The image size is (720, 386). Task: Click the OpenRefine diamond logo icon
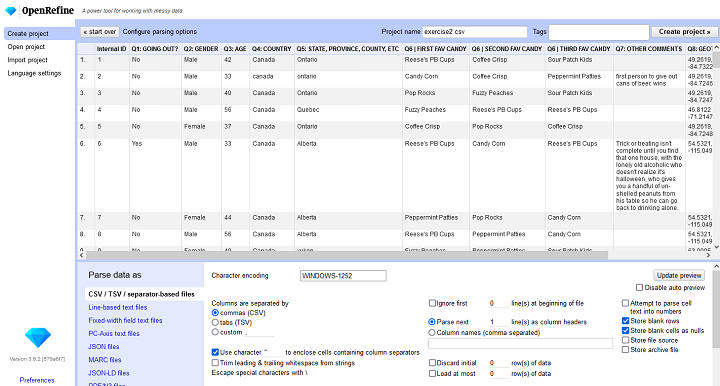11,11
